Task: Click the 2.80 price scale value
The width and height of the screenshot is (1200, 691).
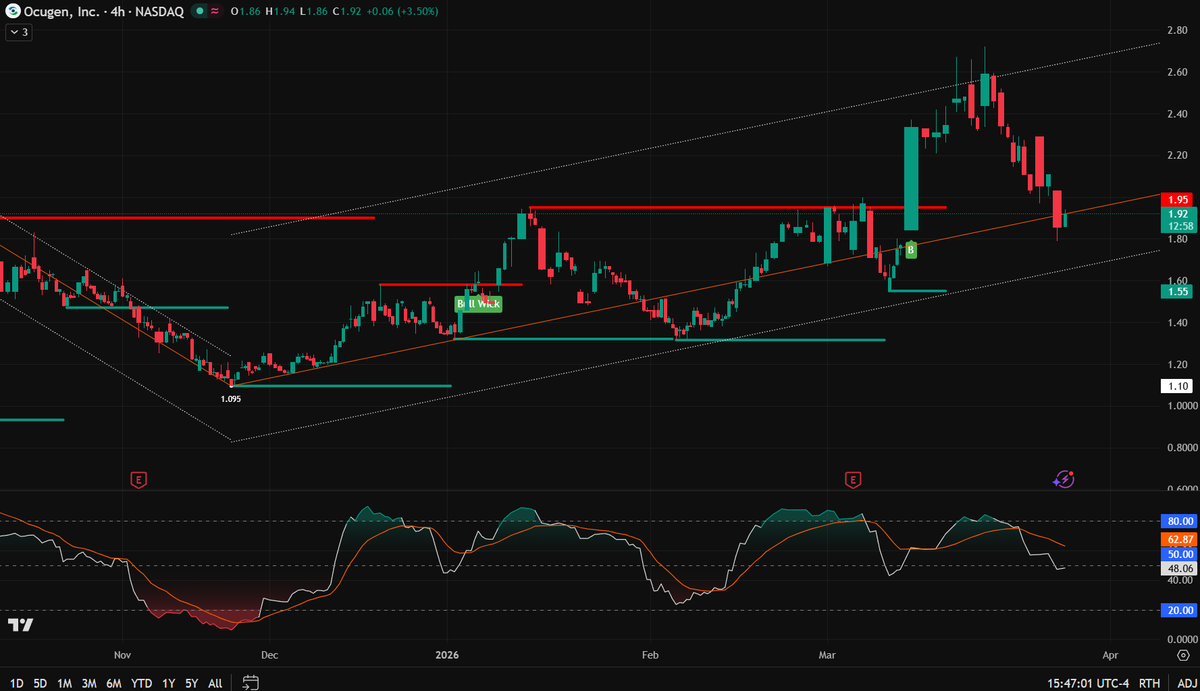Action: (x=1177, y=31)
